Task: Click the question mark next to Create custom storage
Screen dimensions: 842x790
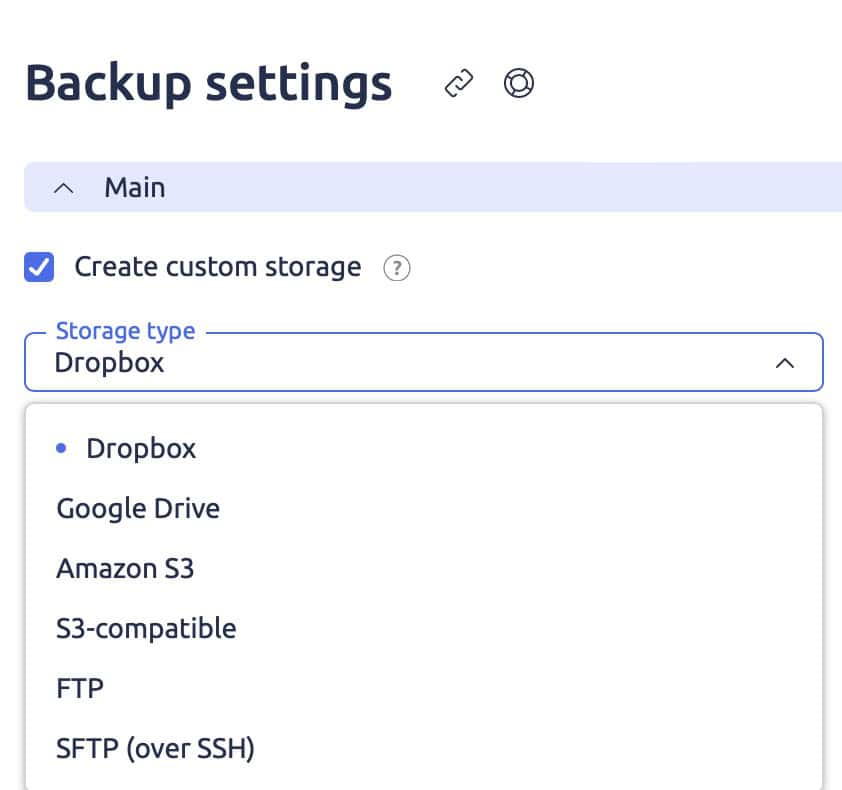Action: (397, 267)
